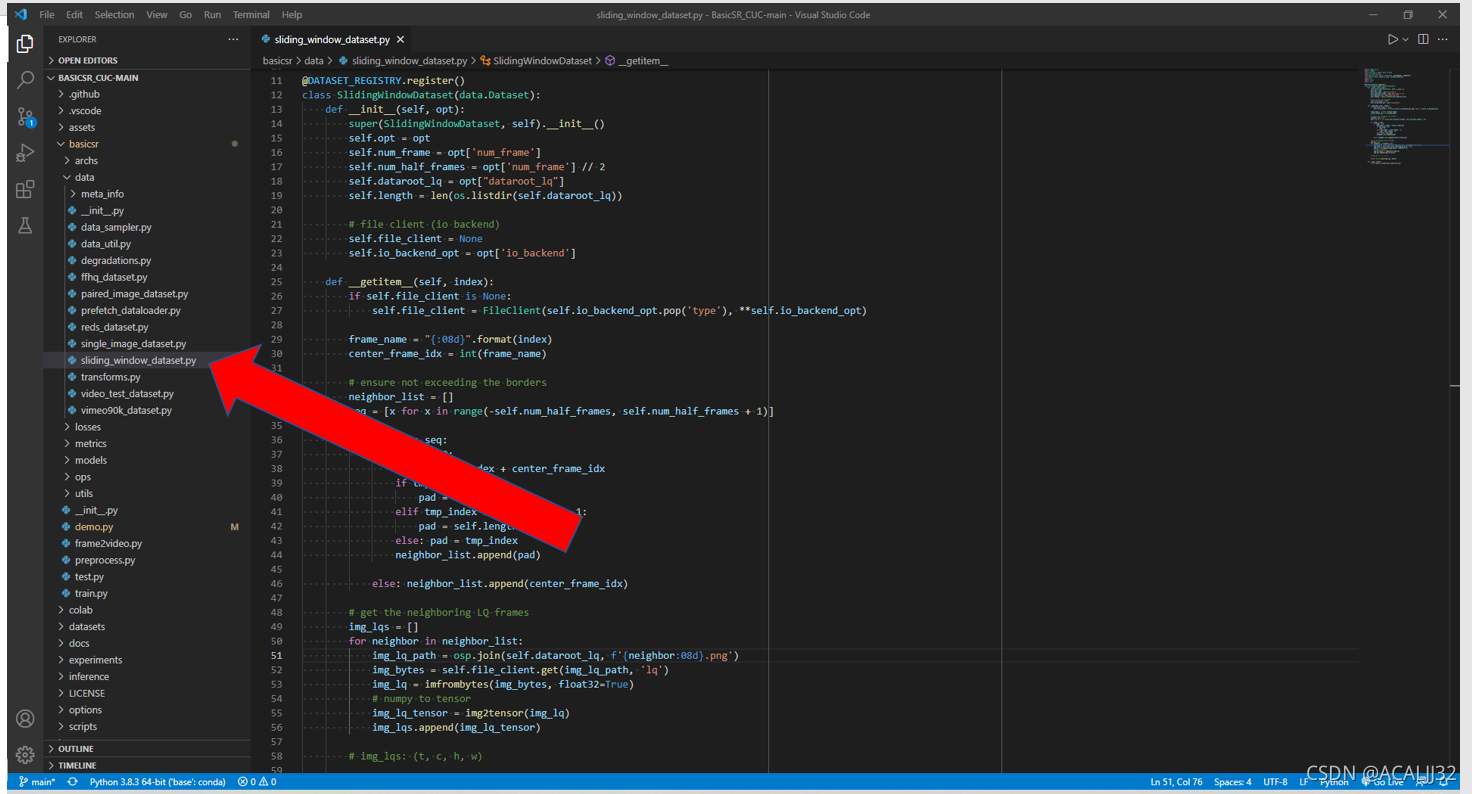This screenshot has width=1472, height=794.
Task: Open the Selection menu
Action: pyautogui.click(x=114, y=15)
